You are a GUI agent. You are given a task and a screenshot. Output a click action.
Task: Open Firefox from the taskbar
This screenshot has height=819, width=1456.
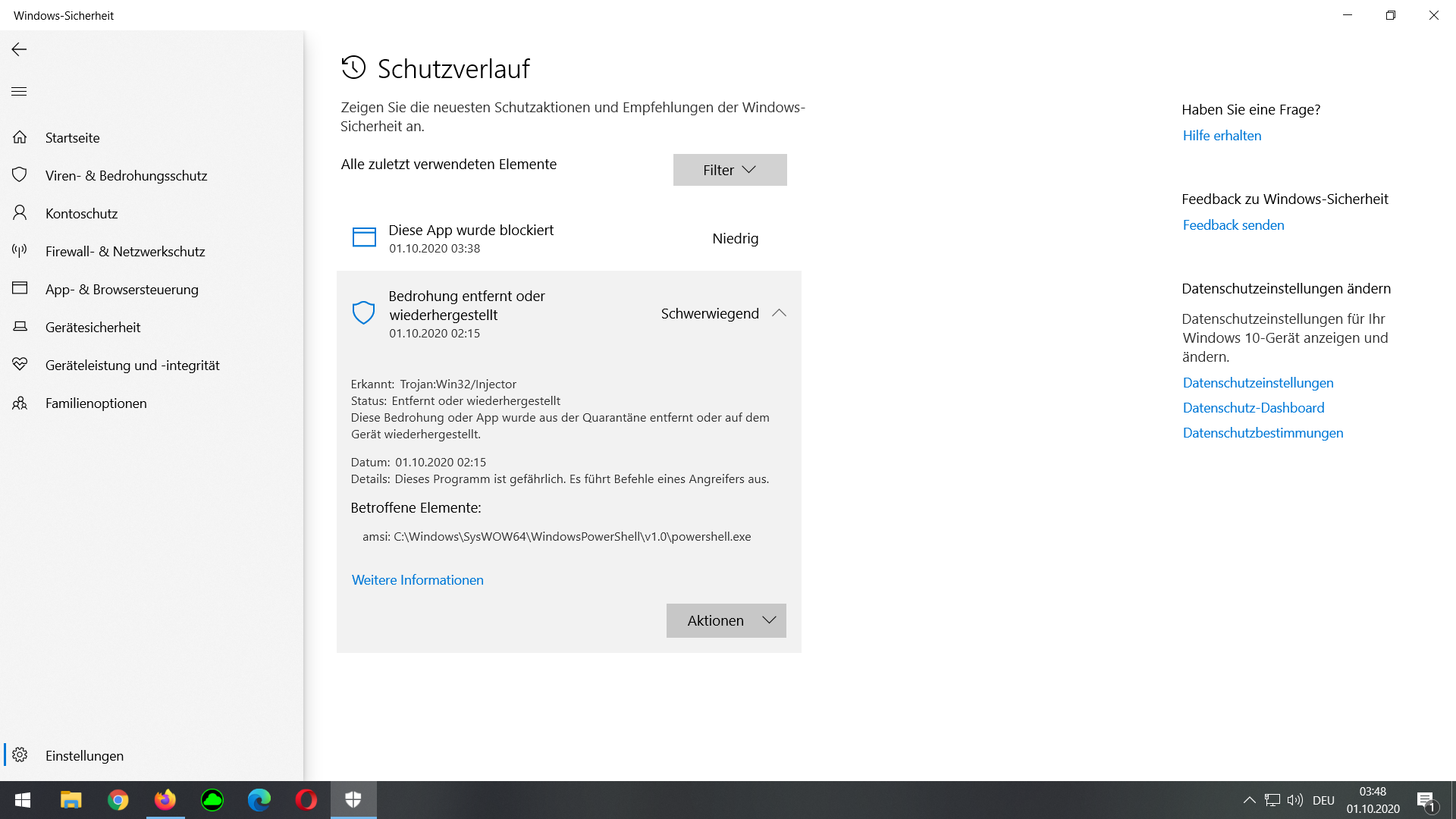point(165,800)
